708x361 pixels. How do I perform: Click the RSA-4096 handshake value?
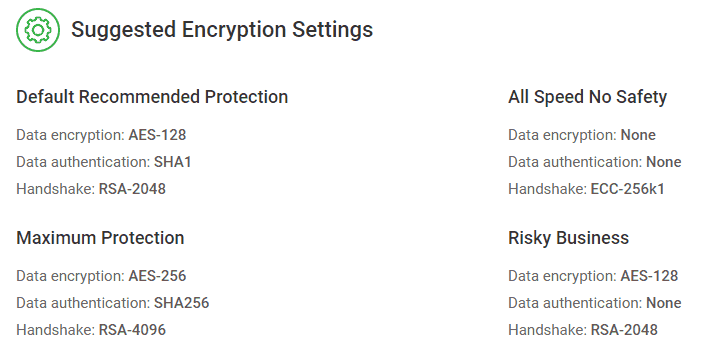[132, 330]
